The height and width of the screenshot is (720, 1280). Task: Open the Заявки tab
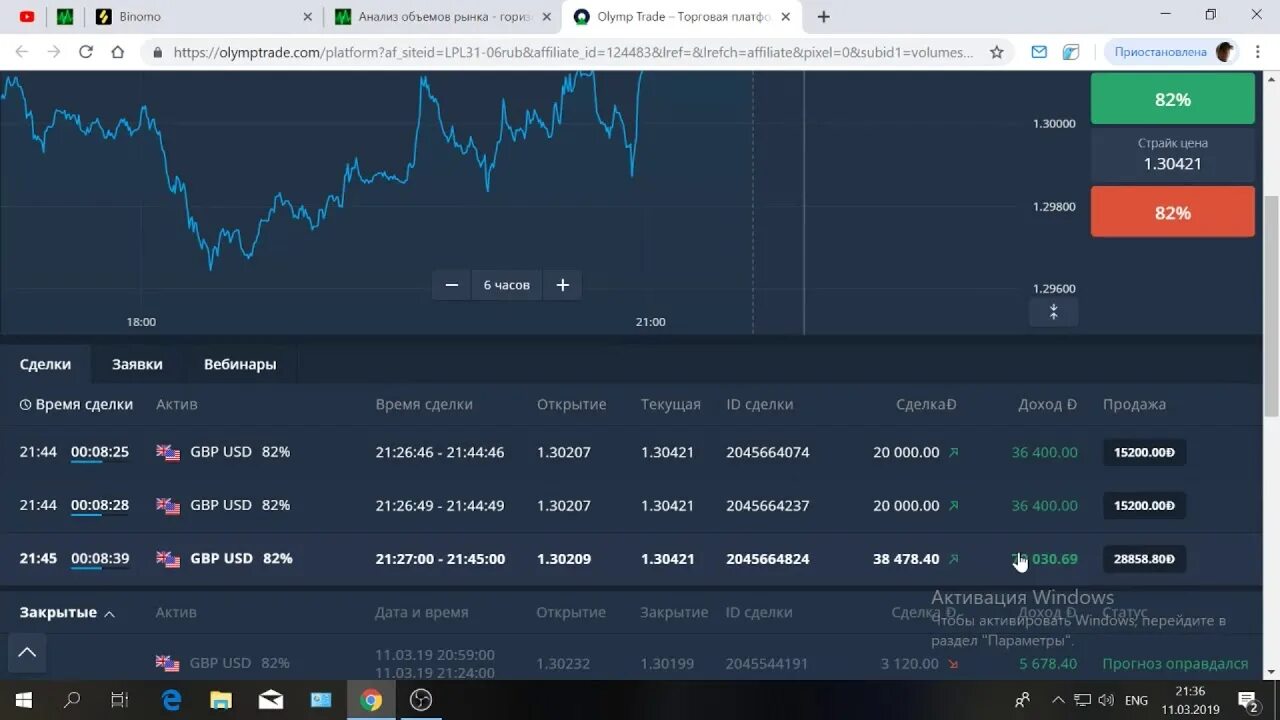[137, 364]
